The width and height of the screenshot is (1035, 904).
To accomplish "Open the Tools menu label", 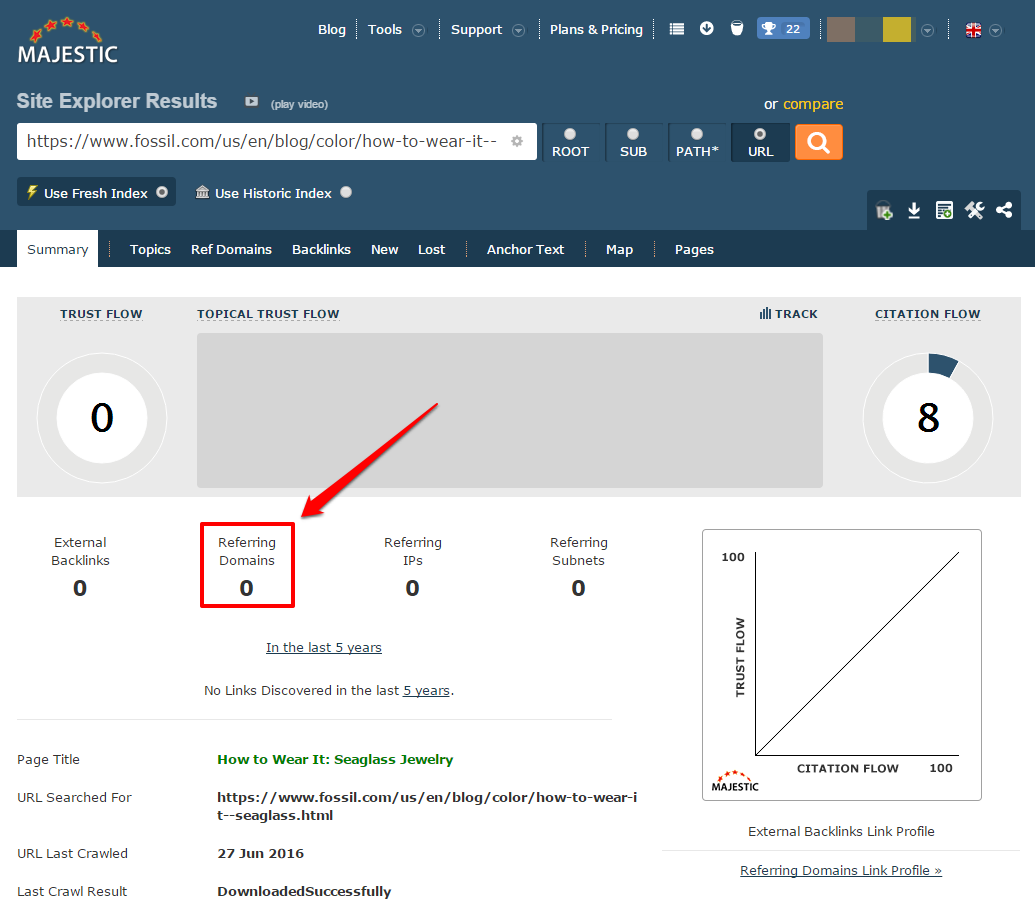I will click(x=384, y=30).
